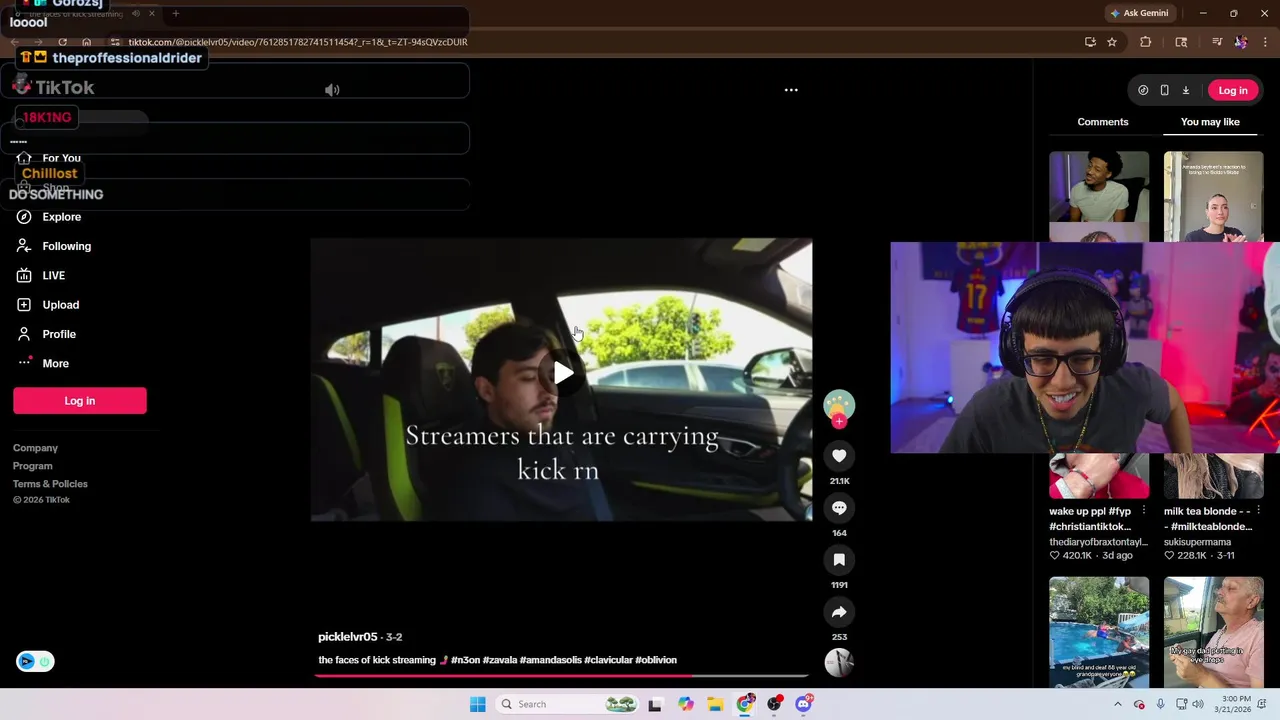
Task: Open the Upload page
Action: click(x=60, y=305)
